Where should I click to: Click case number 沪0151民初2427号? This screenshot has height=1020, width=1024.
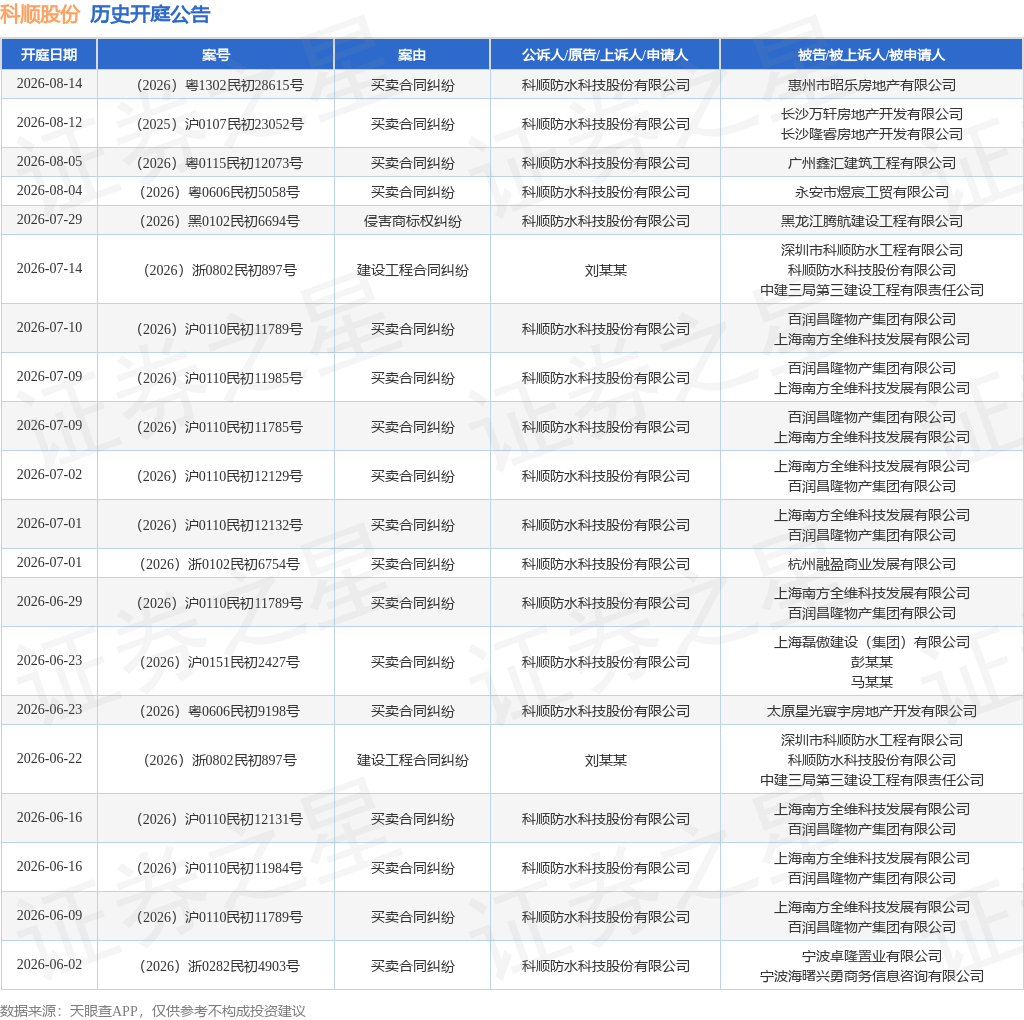[x=220, y=662]
